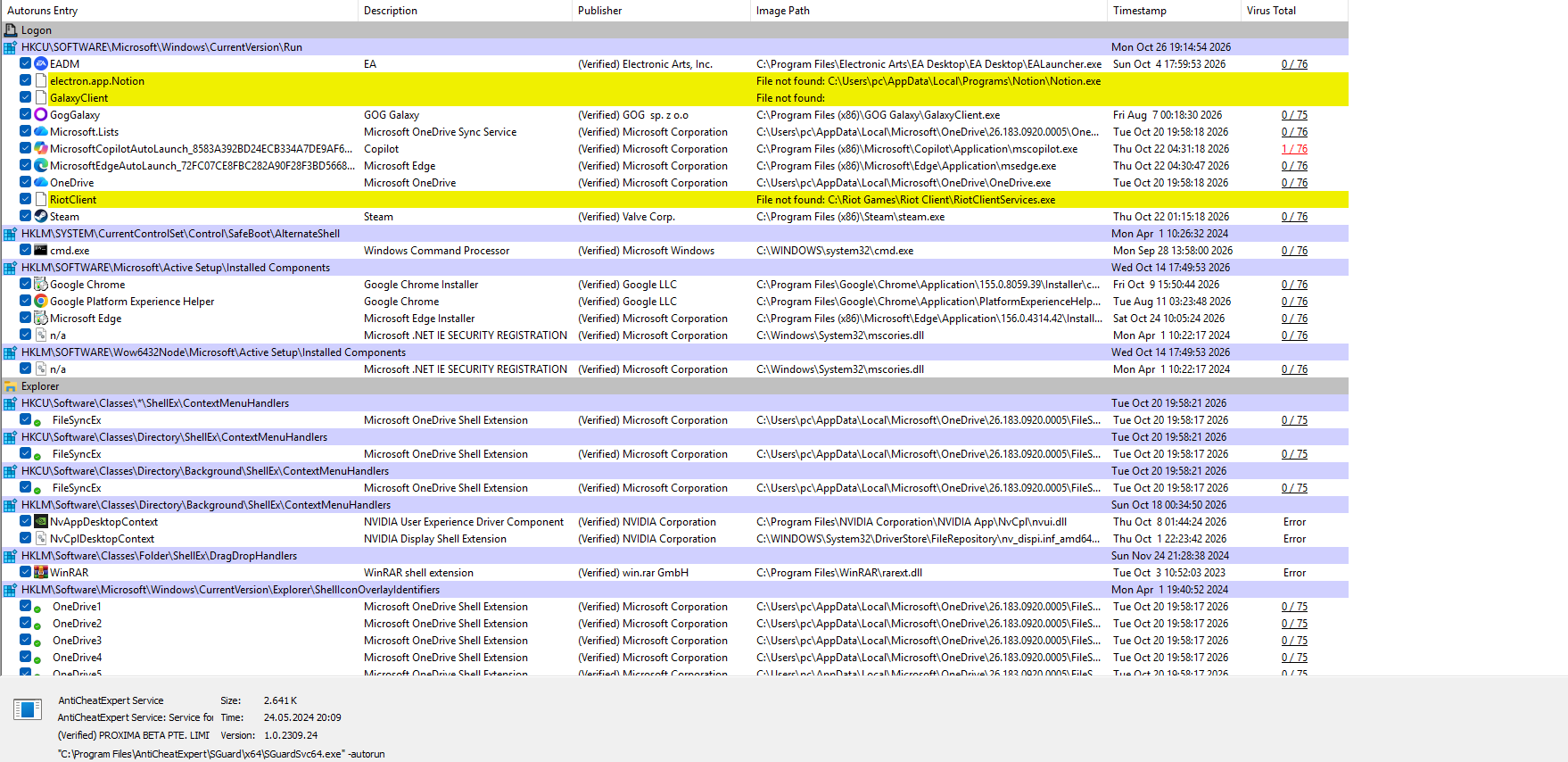Toggle the WinRAR shell extension checkbox
Screen dimensions: 1568x762
(x=25, y=573)
